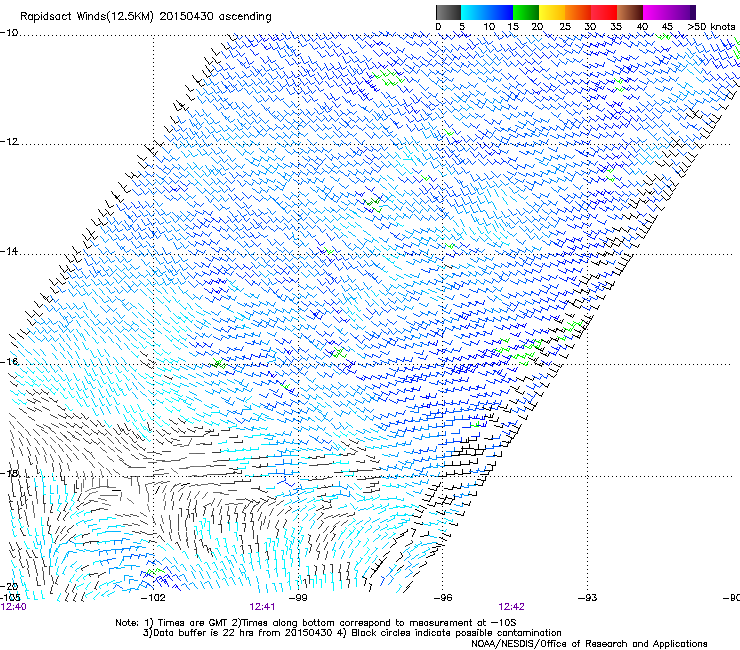Click the yellow 20-25 knots color swatch

(x=552, y=12)
